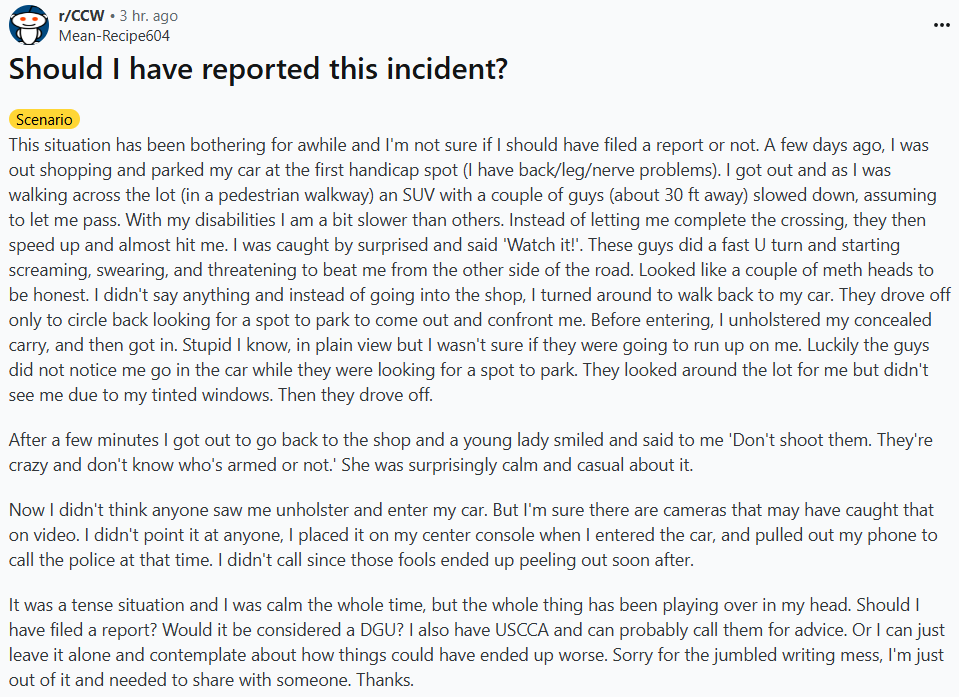Open the r/CCW subreddit link
The width and height of the screenshot is (959, 697).
point(81,17)
